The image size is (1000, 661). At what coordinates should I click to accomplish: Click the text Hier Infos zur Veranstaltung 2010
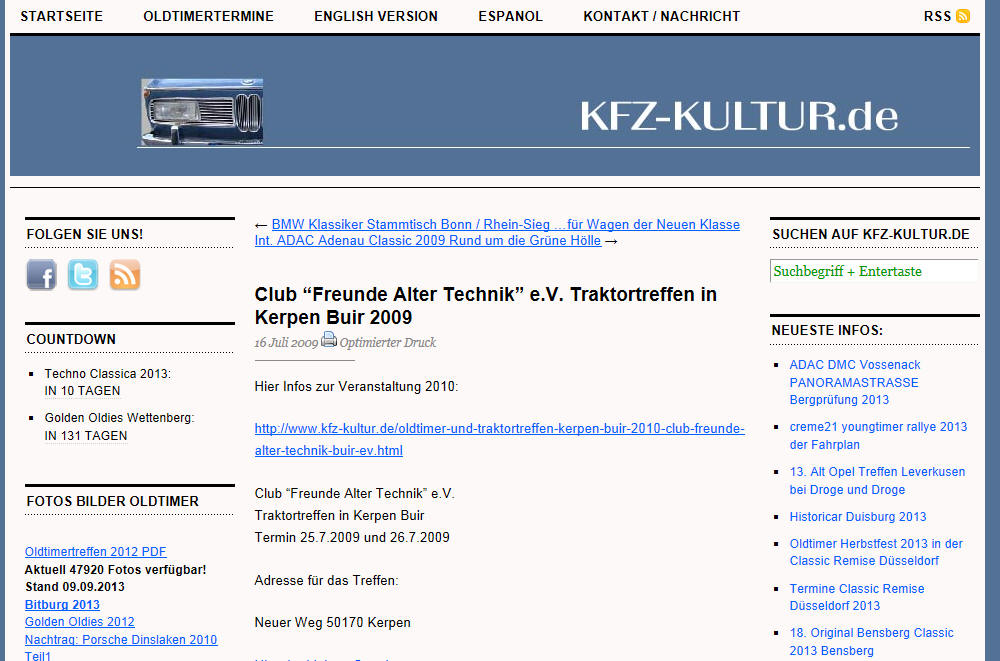tap(356, 387)
